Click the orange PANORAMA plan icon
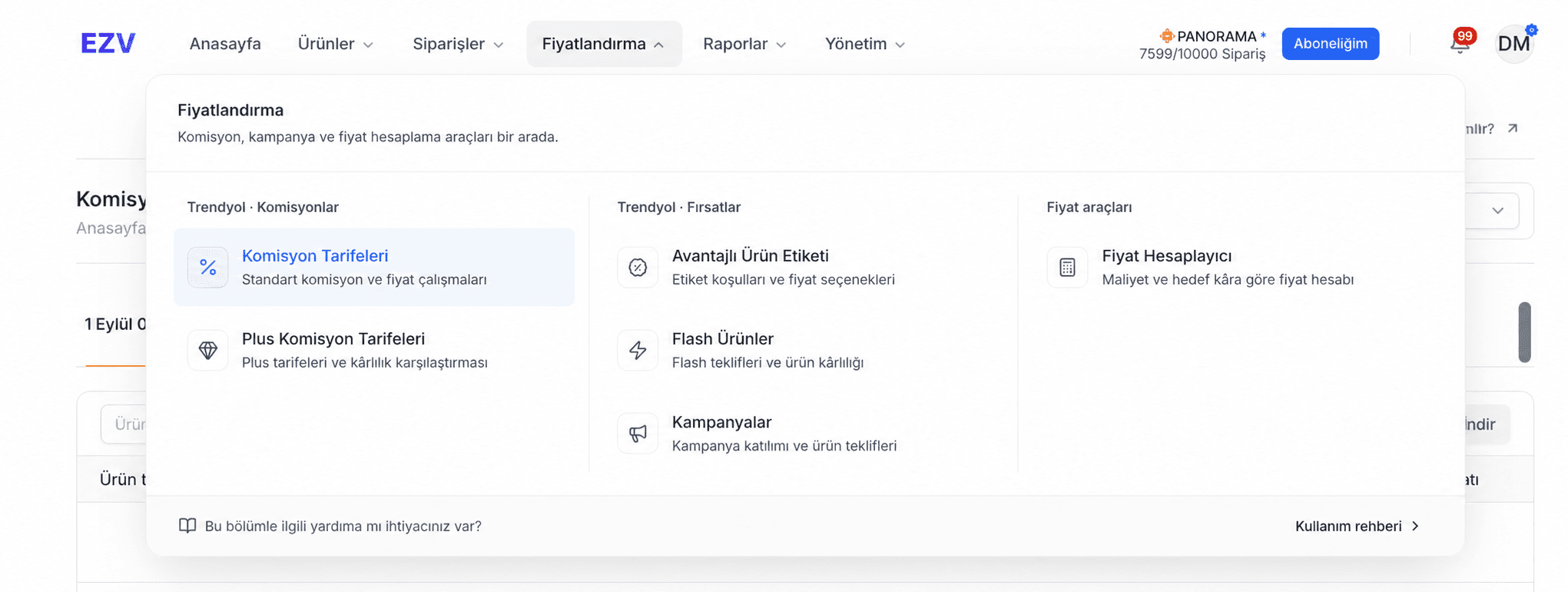Viewport: 1568px width, 592px height. point(1167,35)
